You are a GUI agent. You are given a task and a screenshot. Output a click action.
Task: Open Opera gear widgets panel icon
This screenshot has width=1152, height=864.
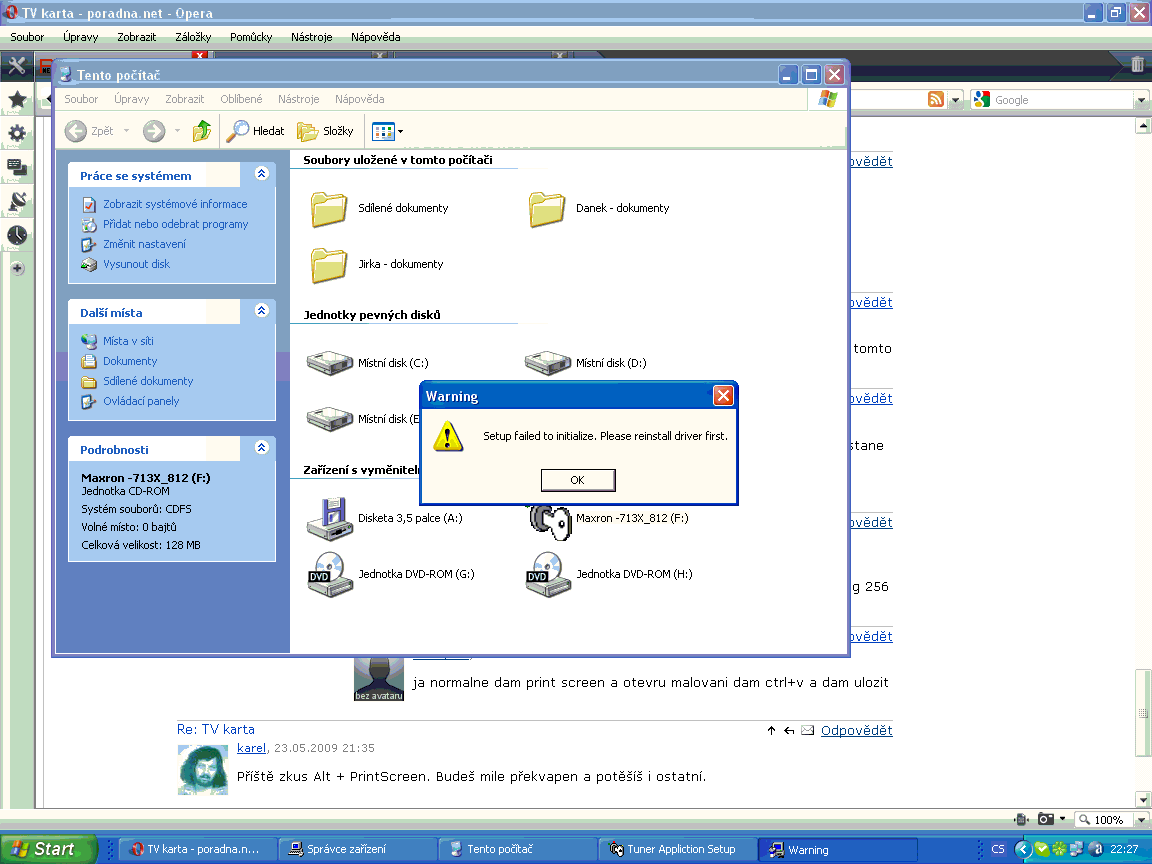tap(17, 133)
